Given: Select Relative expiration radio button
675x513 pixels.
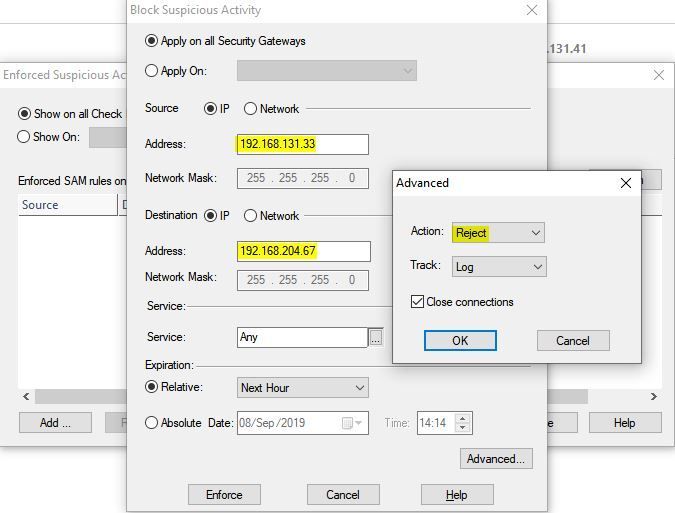Looking at the screenshot, I should pyautogui.click(x=151, y=386).
